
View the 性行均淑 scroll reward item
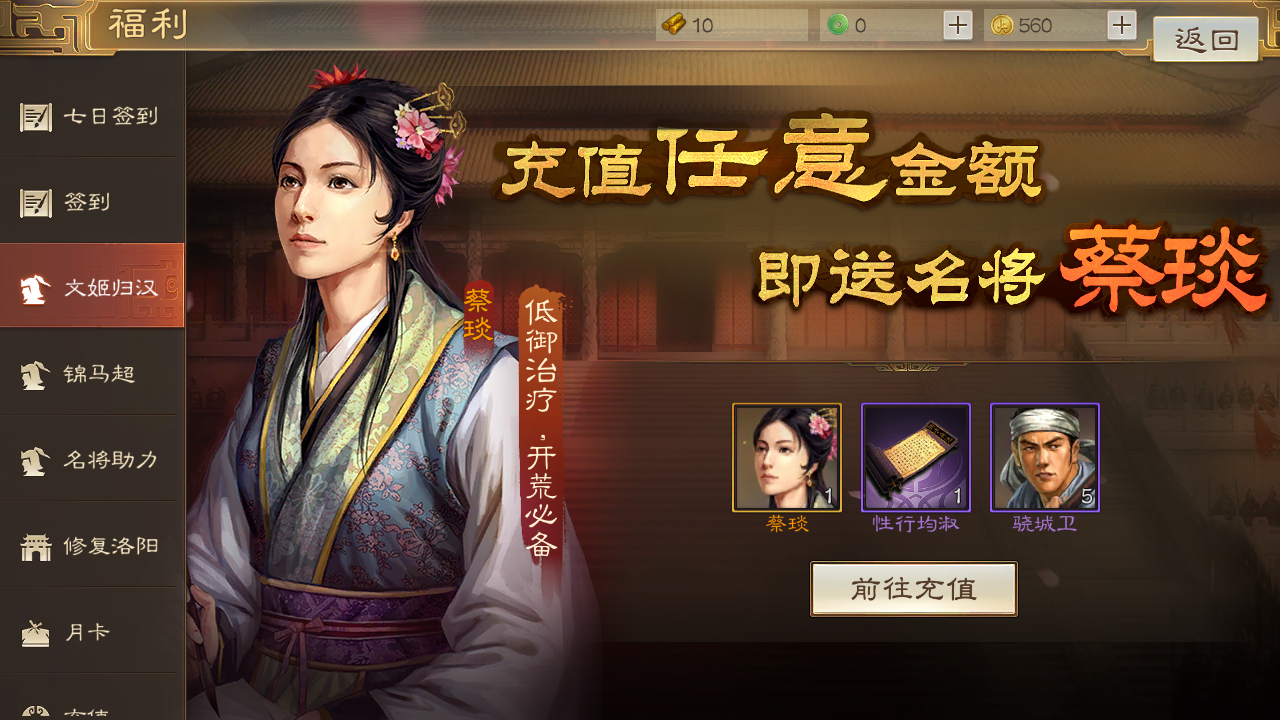coord(916,458)
